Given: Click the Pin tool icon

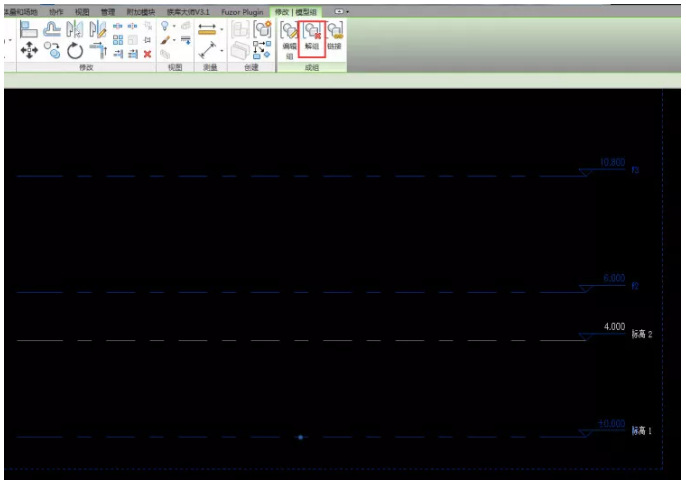Looking at the screenshot, I should point(147,40).
